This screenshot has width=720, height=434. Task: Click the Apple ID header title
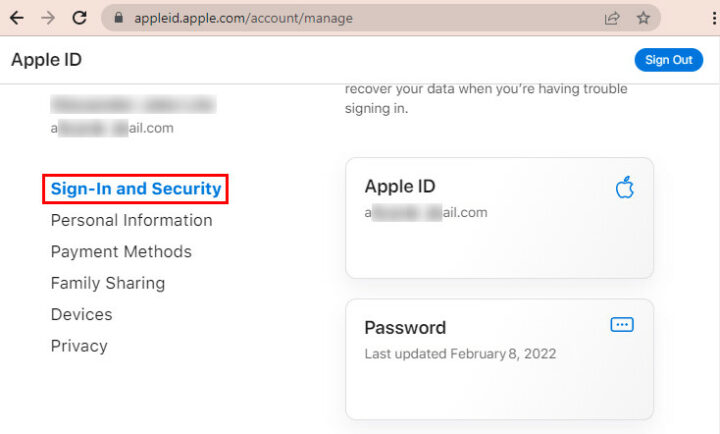coord(46,60)
